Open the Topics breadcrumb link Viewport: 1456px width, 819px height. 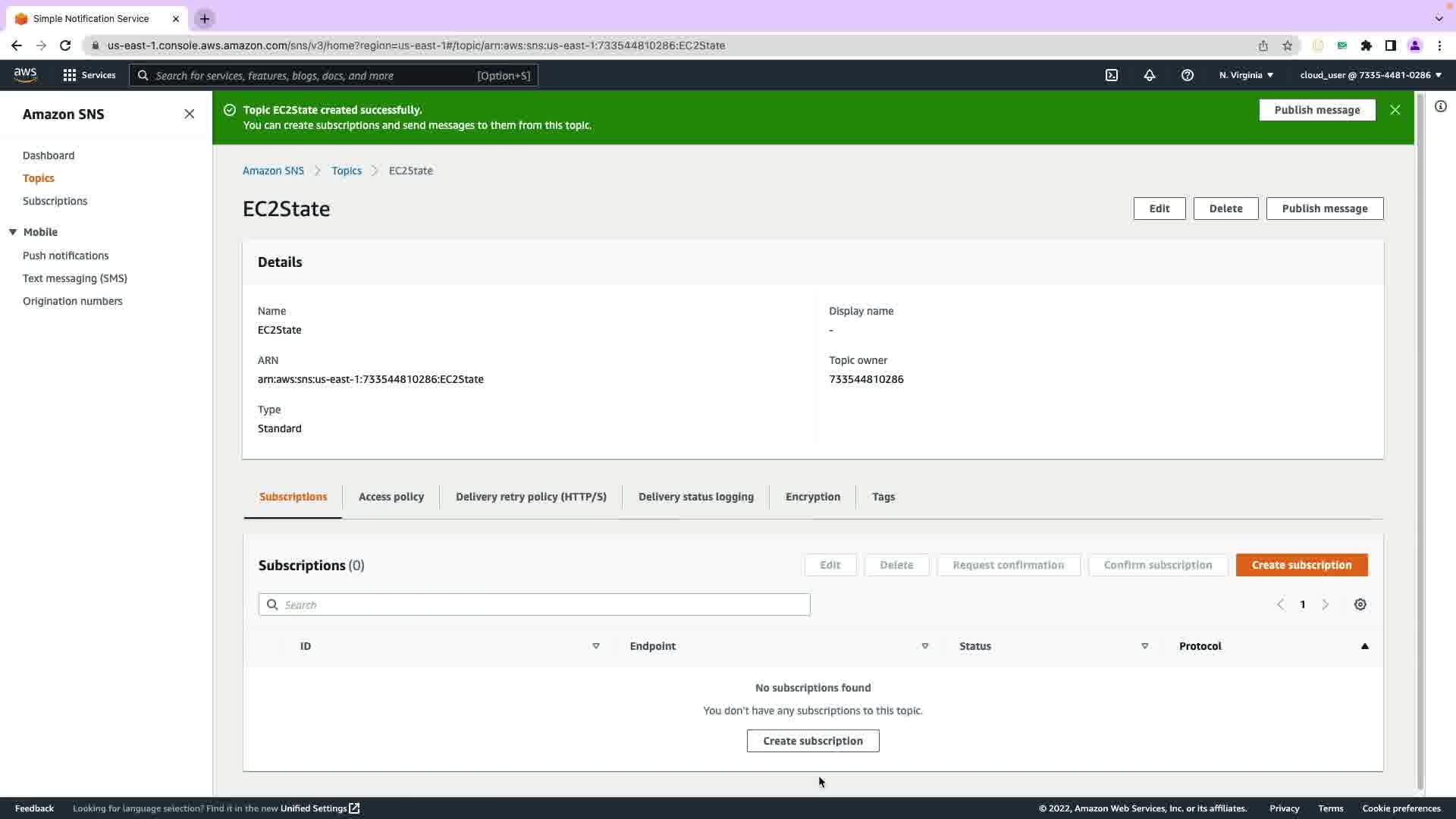(347, 171)
